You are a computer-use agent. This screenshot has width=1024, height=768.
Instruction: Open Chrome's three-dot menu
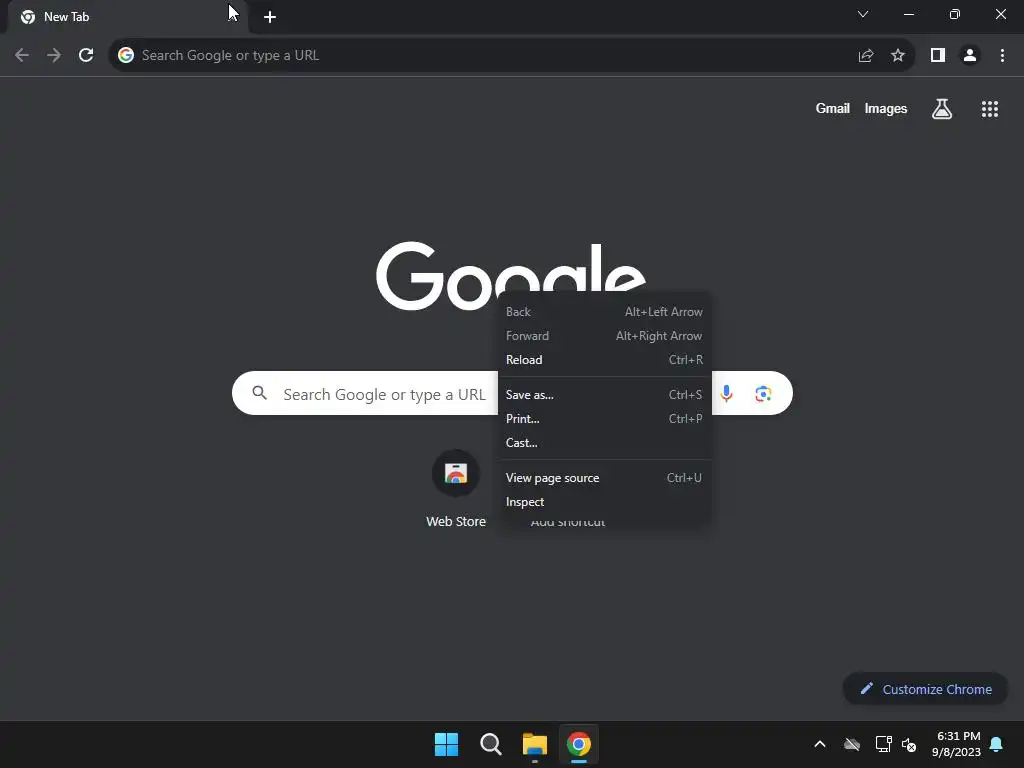[x=1002, y=56]
